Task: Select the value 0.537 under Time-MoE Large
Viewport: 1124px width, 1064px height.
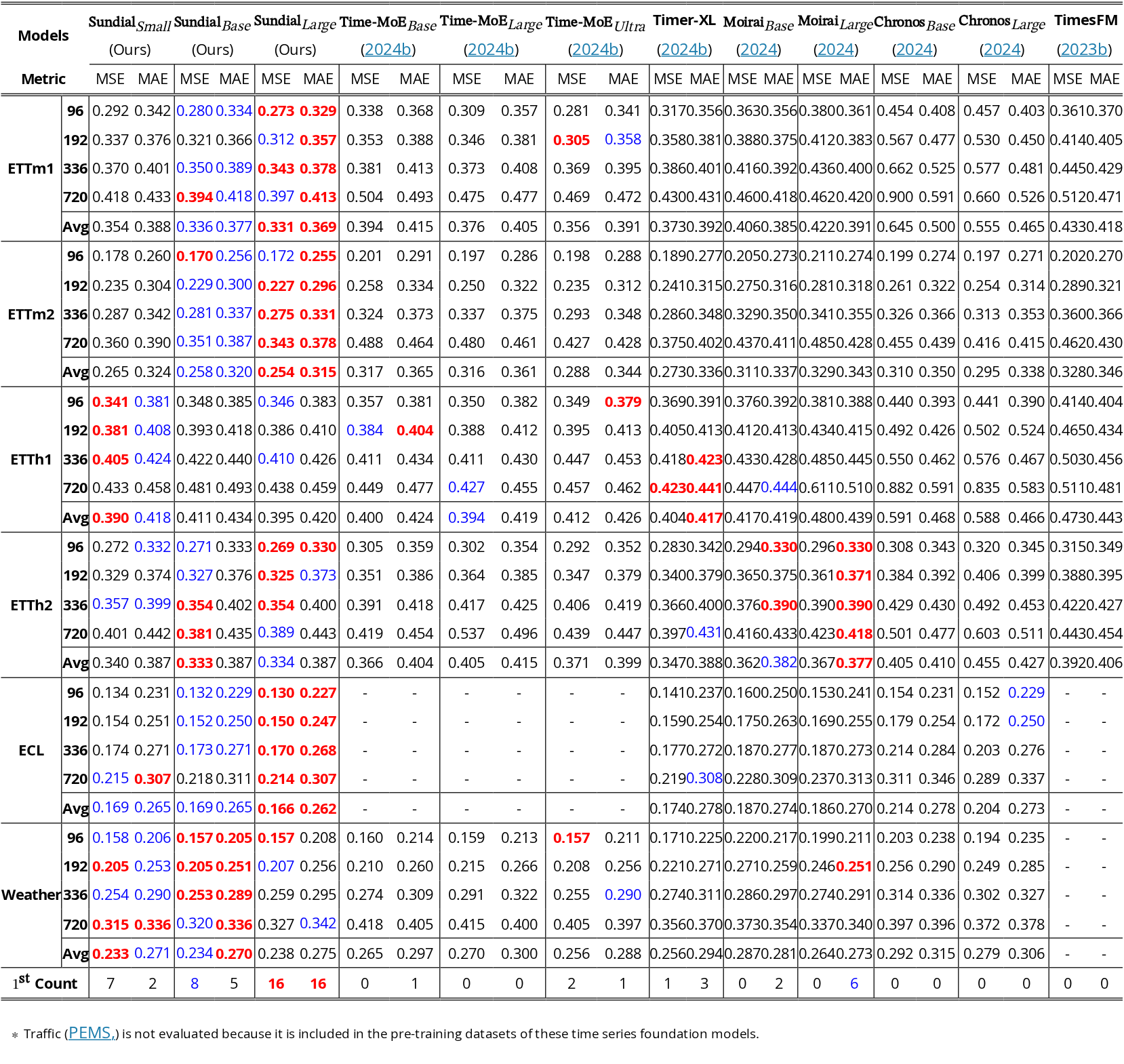Action: tap(466, 634)
